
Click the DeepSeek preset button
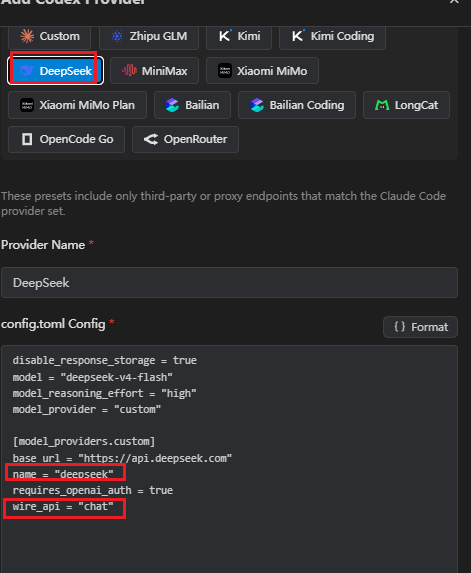click(56, 71)
